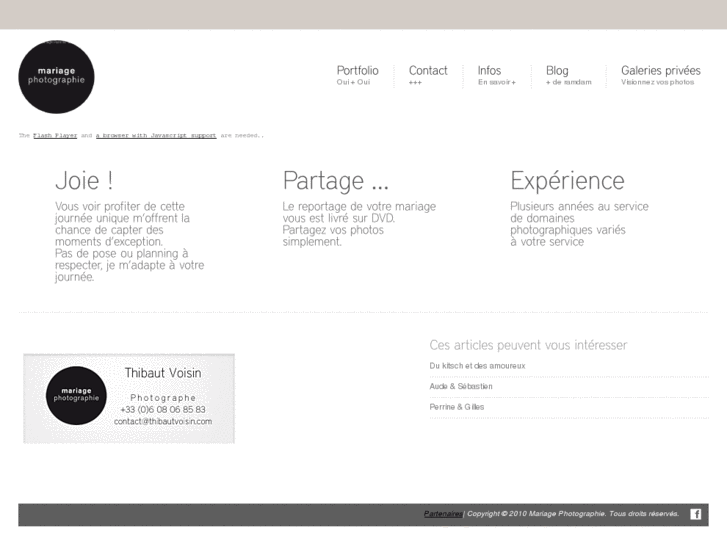
Task: Click the round mariage photographie logo in the header
Action: 56,77
